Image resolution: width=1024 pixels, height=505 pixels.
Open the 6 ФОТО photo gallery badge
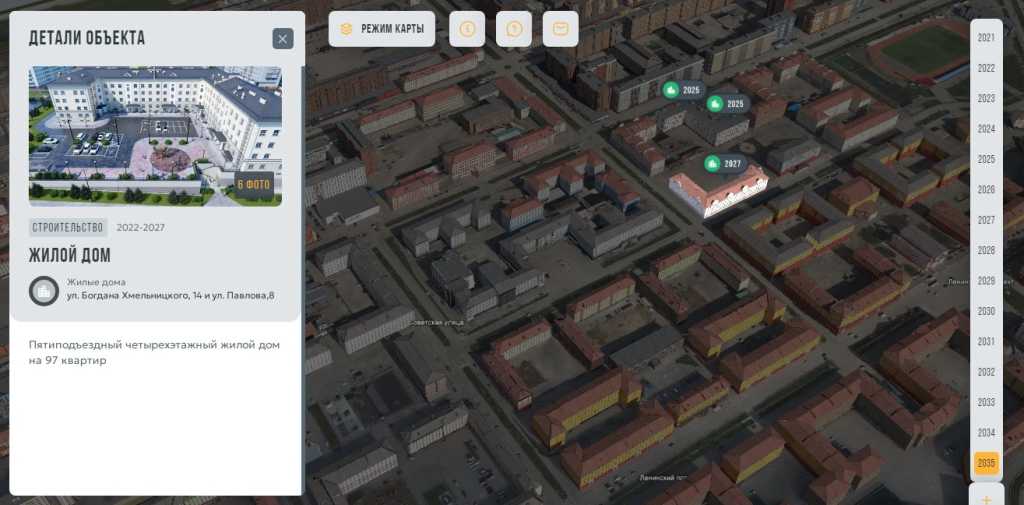[254, 185]
